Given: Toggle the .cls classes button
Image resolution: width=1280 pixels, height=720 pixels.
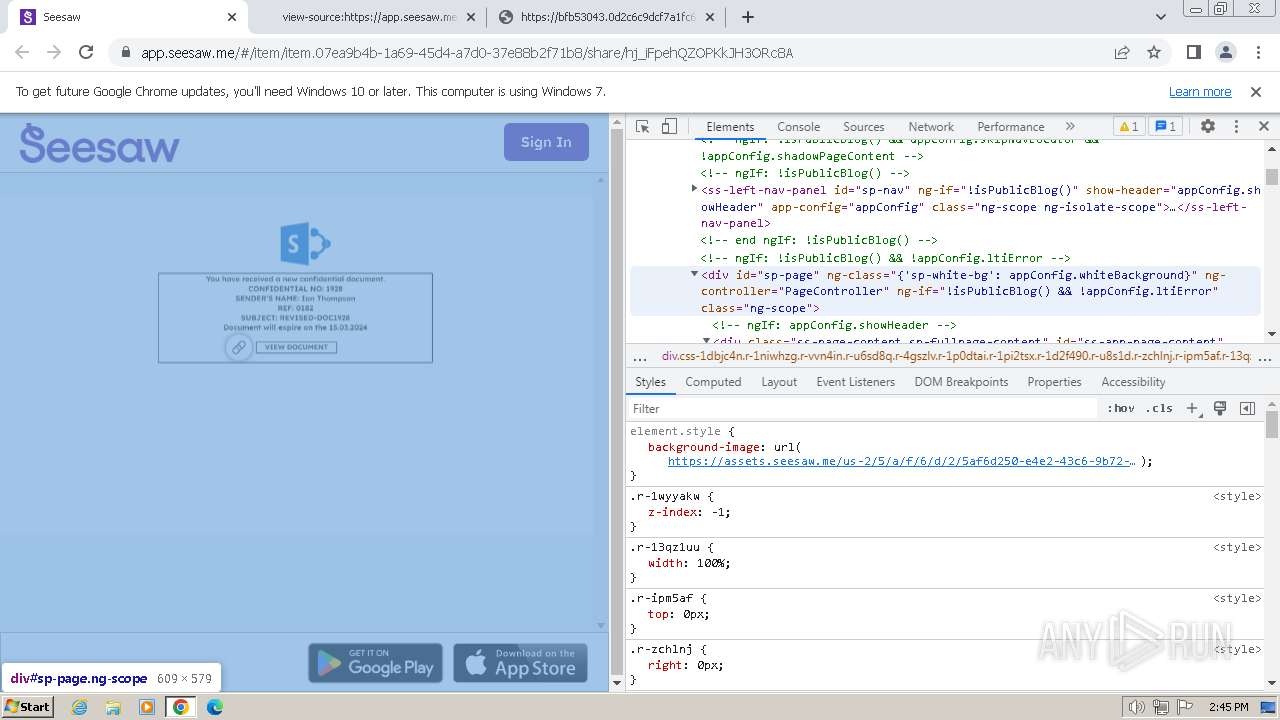Looking at the screenshot, I should pos(1159,408).
